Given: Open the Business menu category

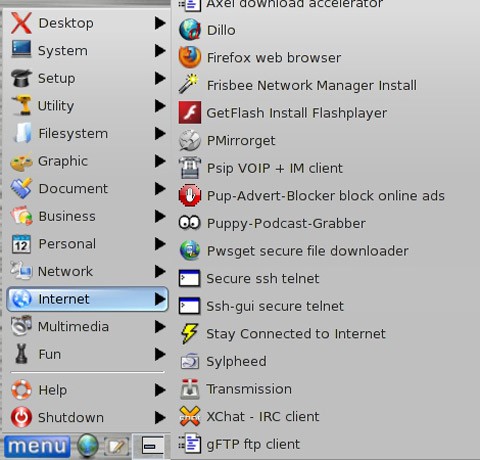Looking at the screenshot, I should (x=87, y=216).
